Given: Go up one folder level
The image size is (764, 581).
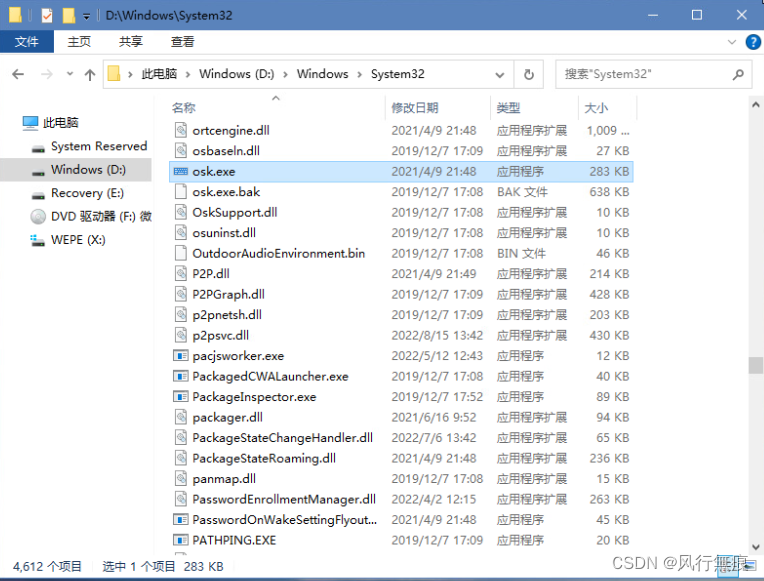Looking at the screenshot, I should [x=90, y=74].
